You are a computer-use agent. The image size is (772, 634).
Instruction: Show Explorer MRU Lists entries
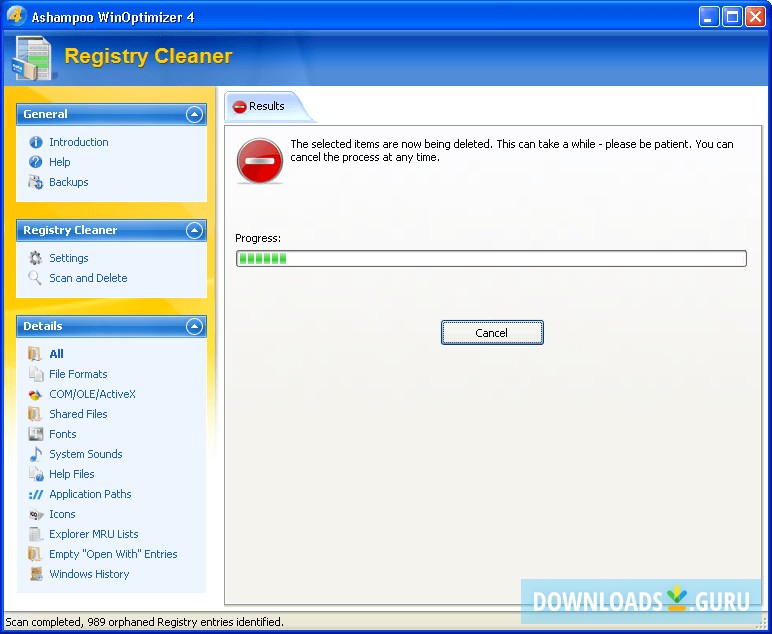(94, 534)
